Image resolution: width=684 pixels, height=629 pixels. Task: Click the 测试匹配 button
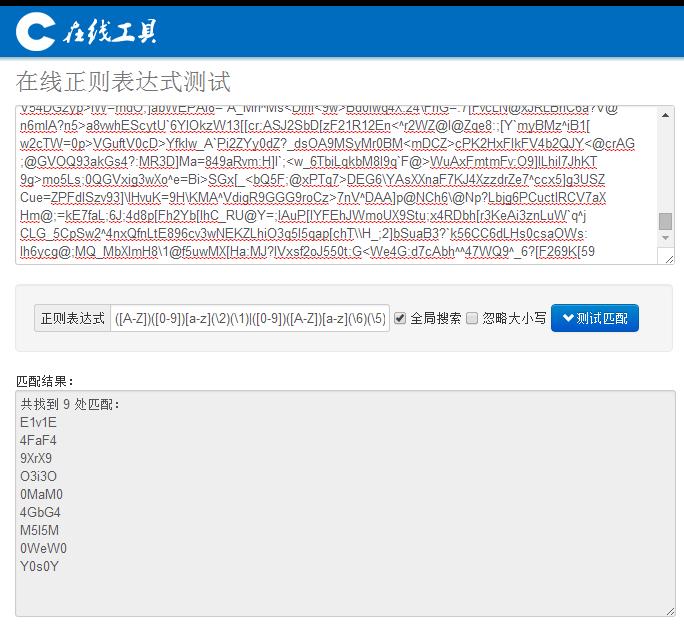point(595,318)
